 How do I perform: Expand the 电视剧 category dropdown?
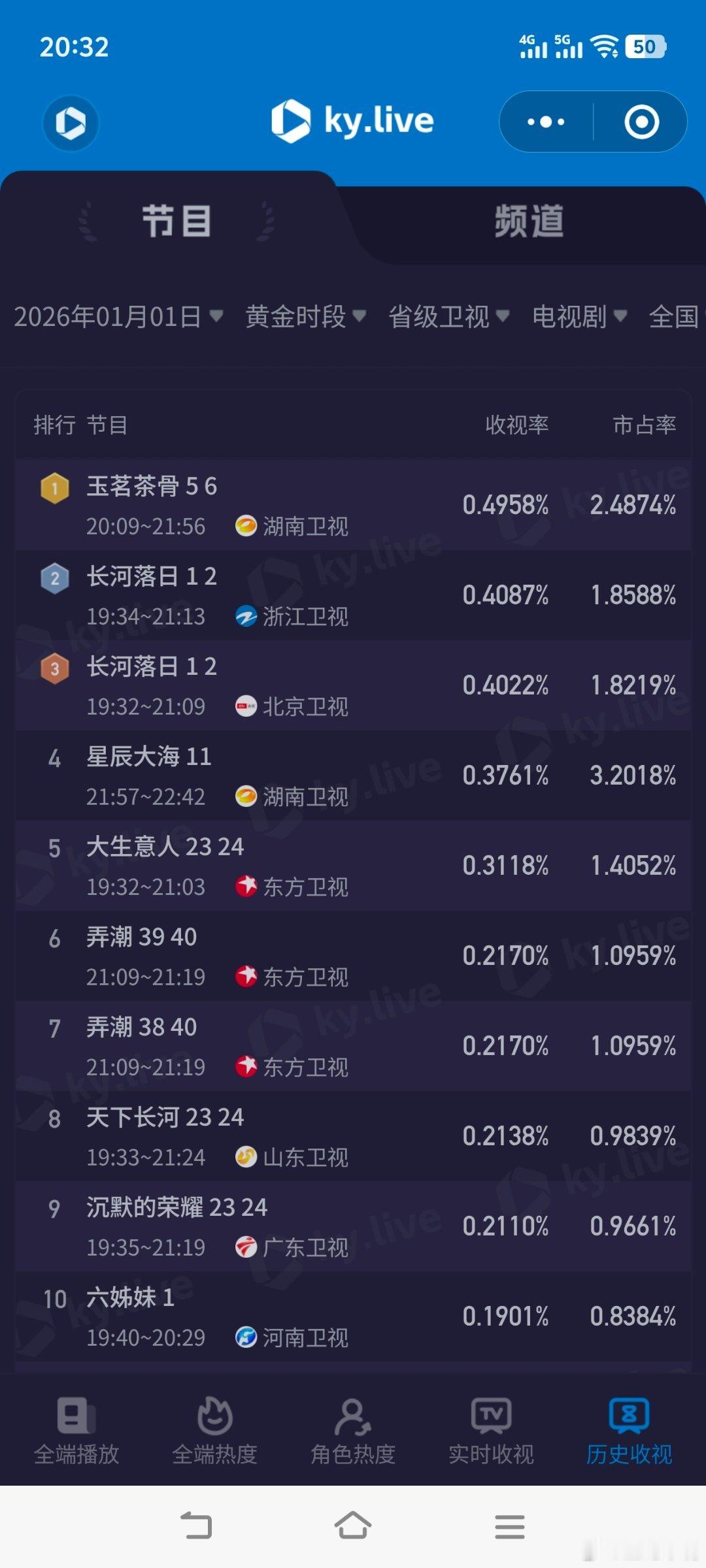point(579,317)
